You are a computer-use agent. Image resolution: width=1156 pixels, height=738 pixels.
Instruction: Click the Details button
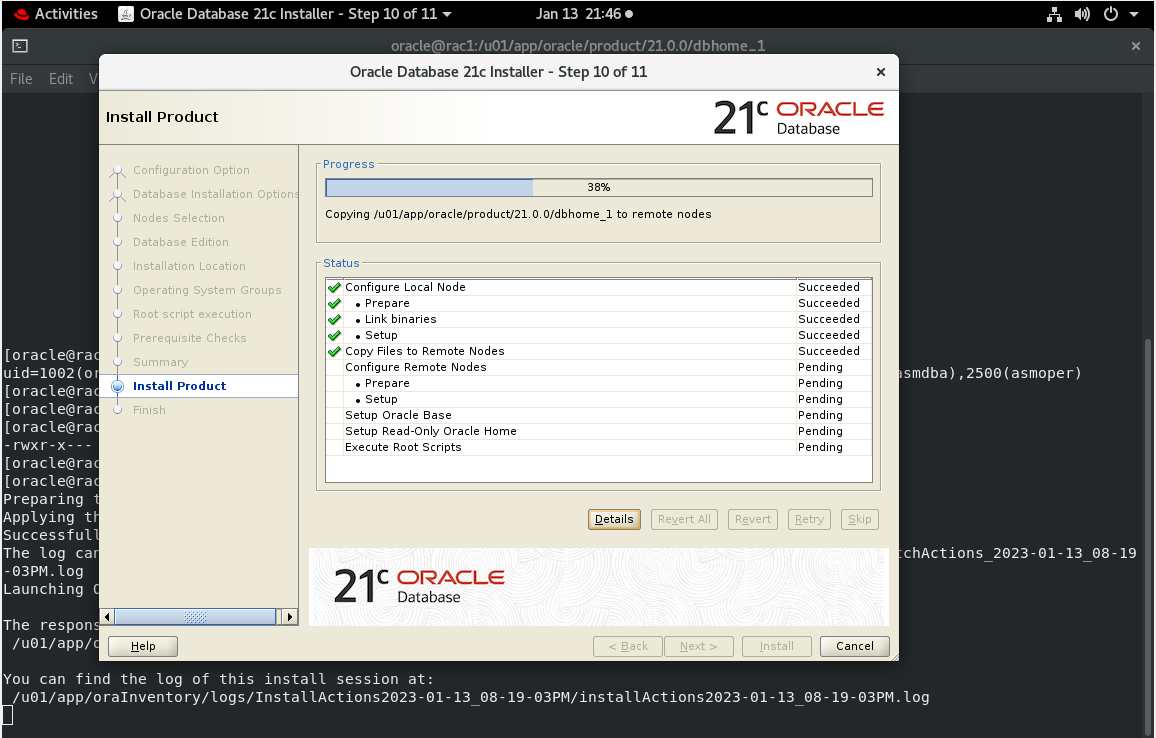tap(614, 519)
